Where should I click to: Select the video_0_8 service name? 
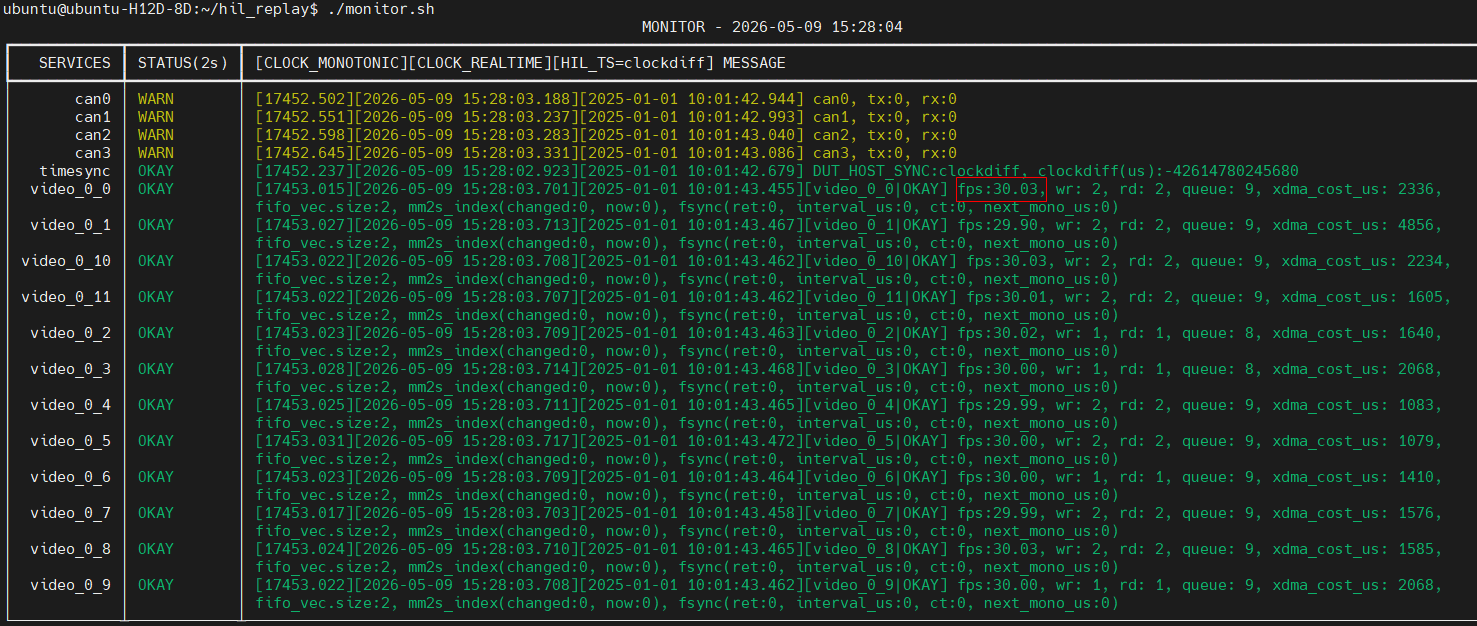[70, 549]
